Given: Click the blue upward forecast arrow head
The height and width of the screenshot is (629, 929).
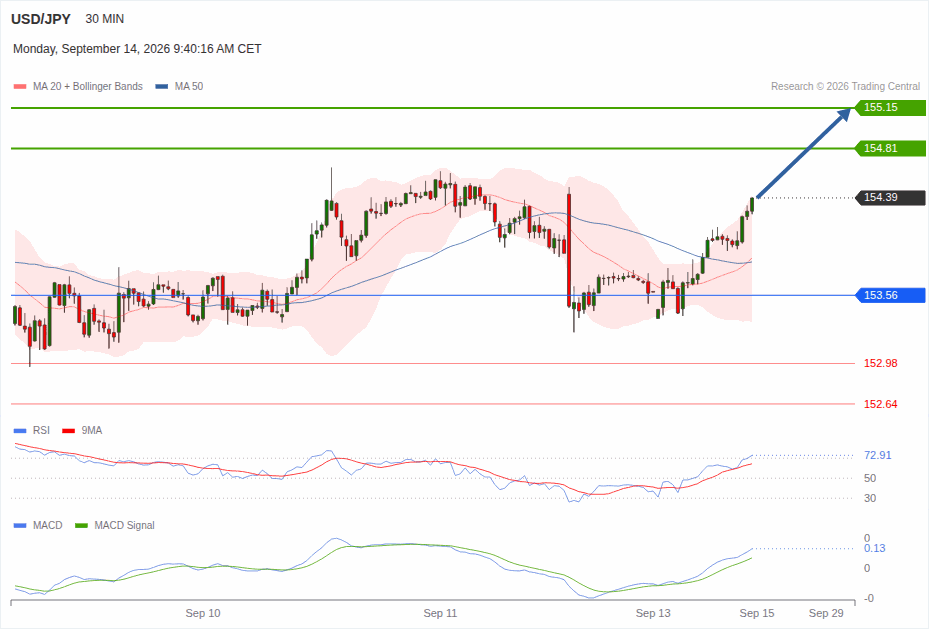Looking at the screenshot, I should pyautogui.click(x=844, y=114).
